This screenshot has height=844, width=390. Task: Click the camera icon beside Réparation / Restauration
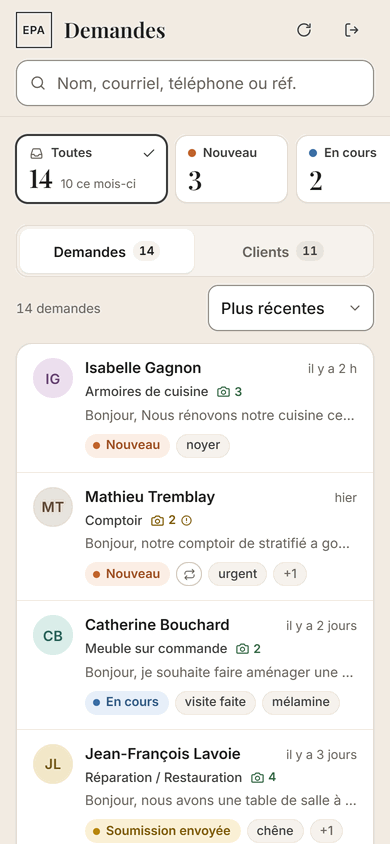click(258, 778)
